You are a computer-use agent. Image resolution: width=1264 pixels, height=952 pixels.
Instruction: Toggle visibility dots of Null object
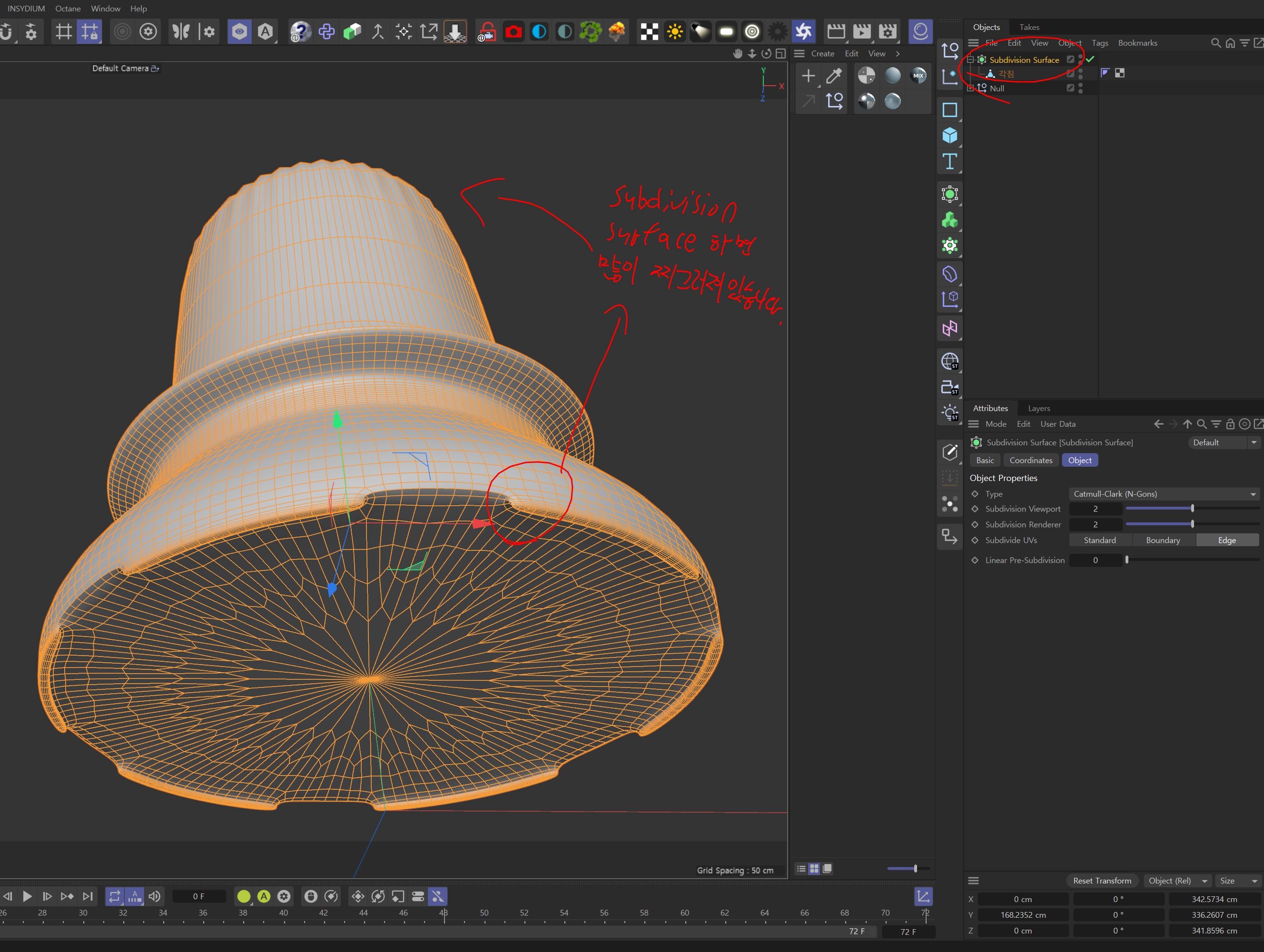pyautogui.click(x=1080, y=88)
